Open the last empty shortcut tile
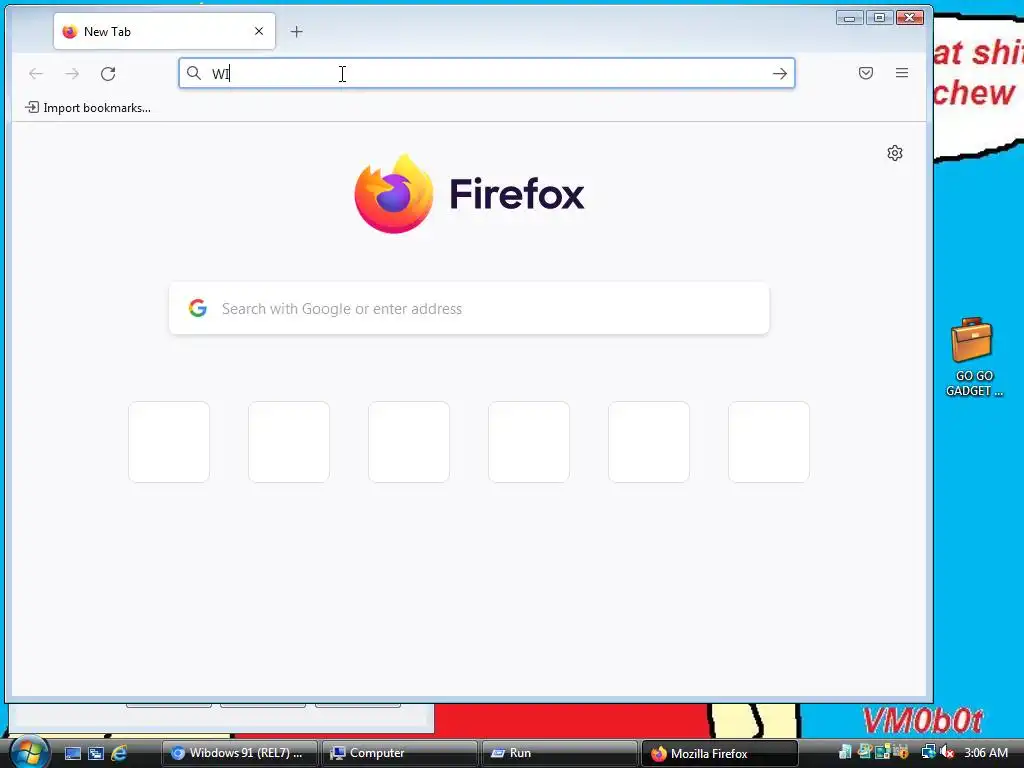Image resolution: width=1024 pixels, height=768 pixels. click(x=769, y=442)
